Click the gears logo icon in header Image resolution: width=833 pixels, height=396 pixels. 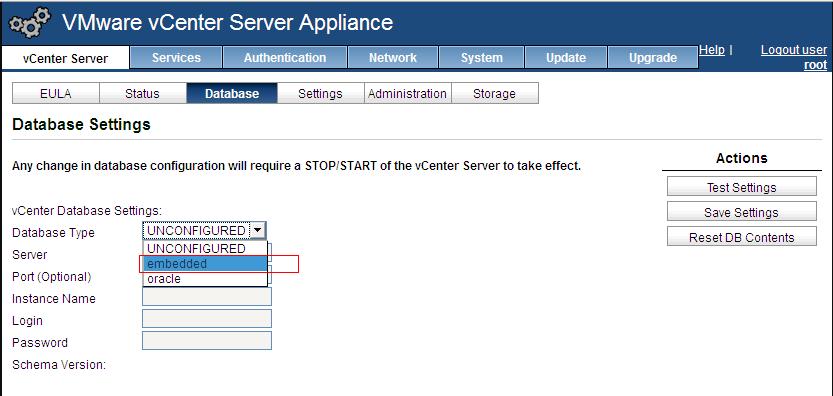[x=30, y=22]
